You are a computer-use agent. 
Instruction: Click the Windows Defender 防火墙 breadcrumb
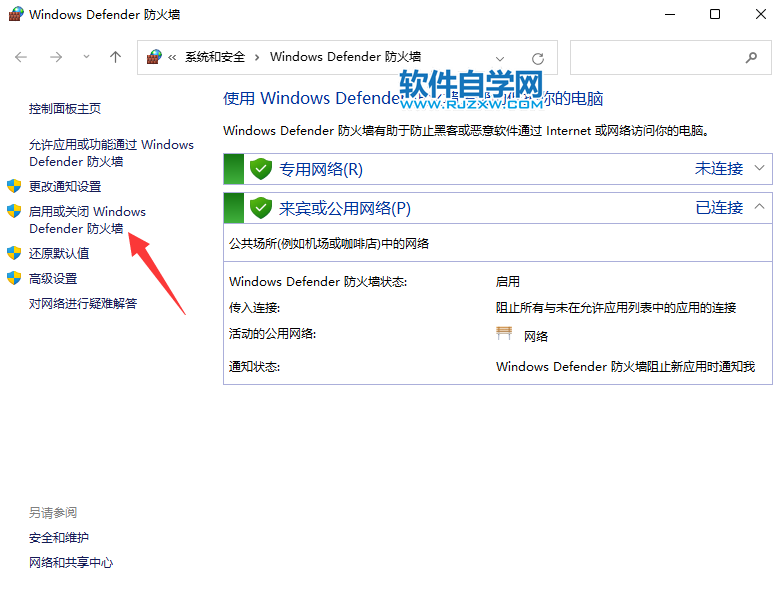coord(346,57)
